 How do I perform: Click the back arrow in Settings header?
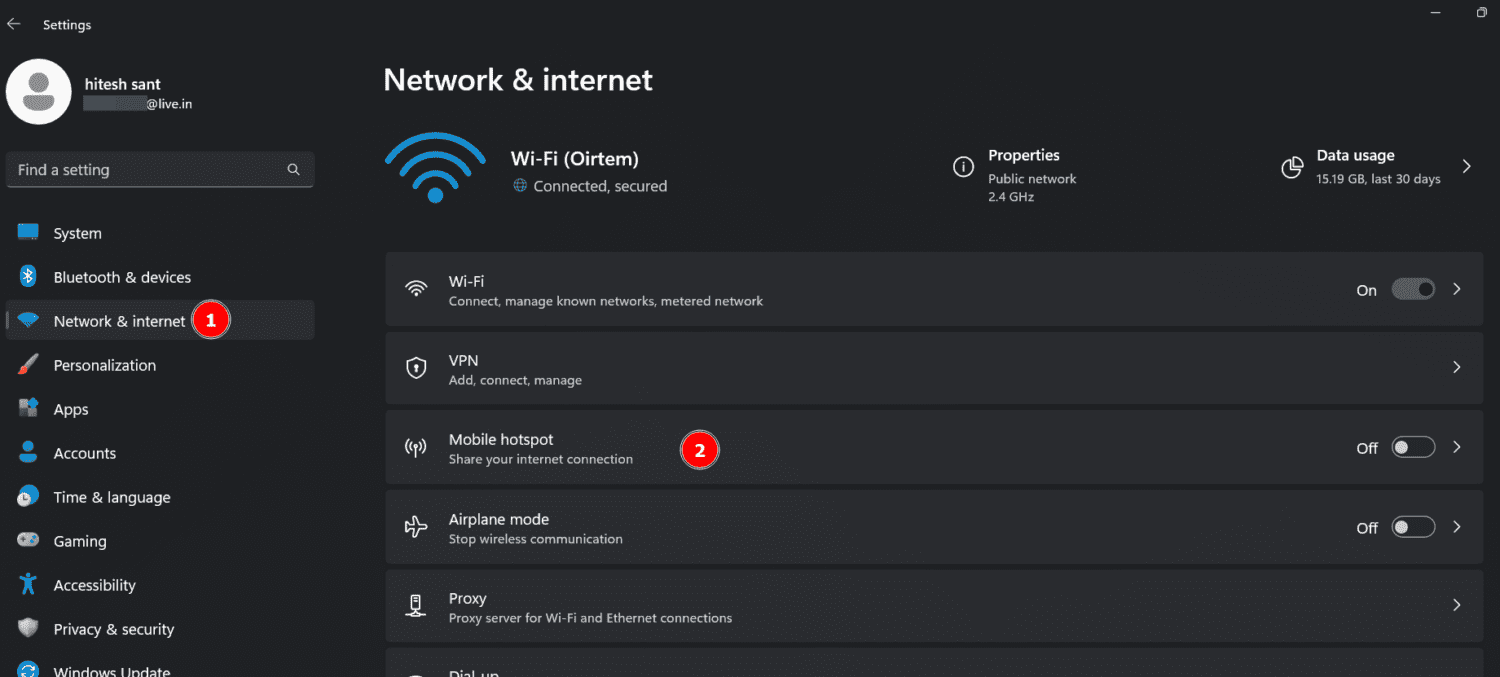click(14, 24)
